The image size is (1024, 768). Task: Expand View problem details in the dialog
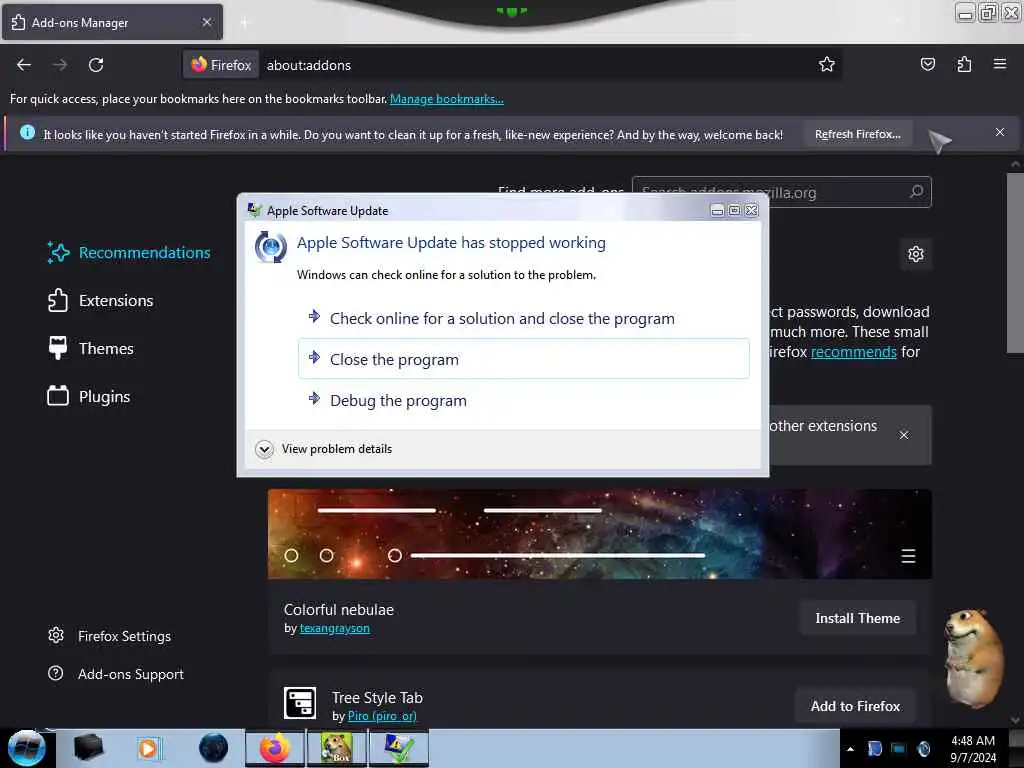click(x=325, y=449)
